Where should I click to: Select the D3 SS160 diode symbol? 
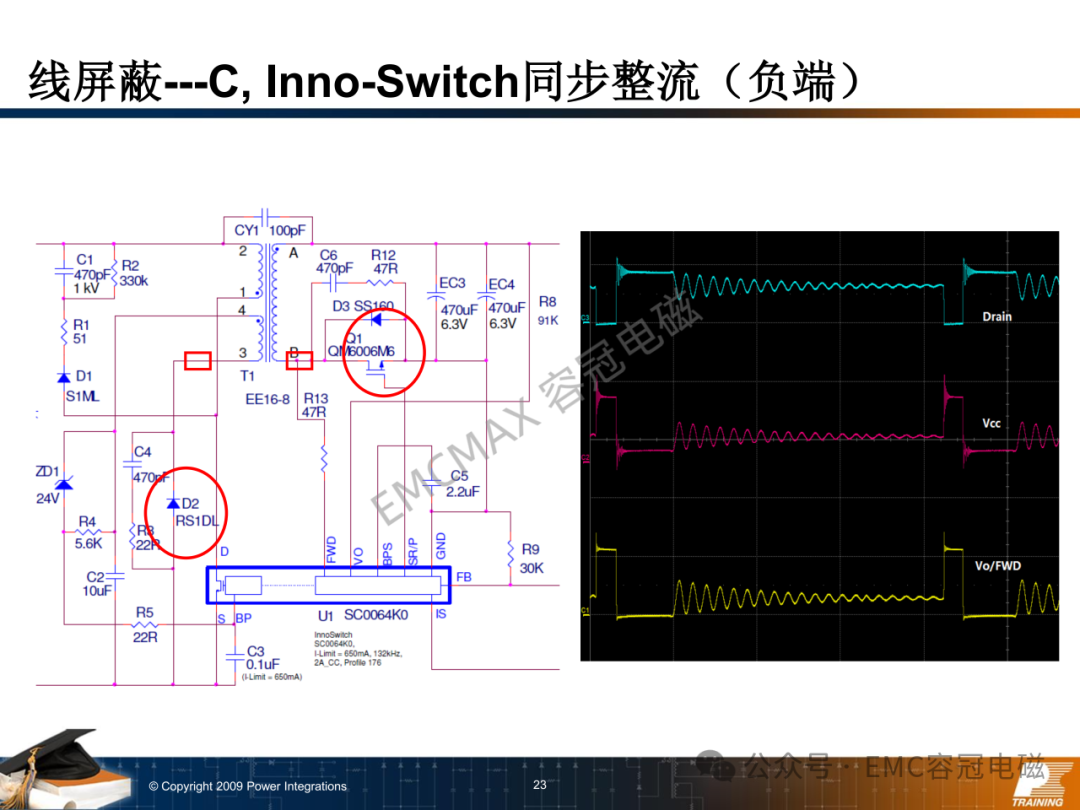pyautogui.click(x=377, y=320)
